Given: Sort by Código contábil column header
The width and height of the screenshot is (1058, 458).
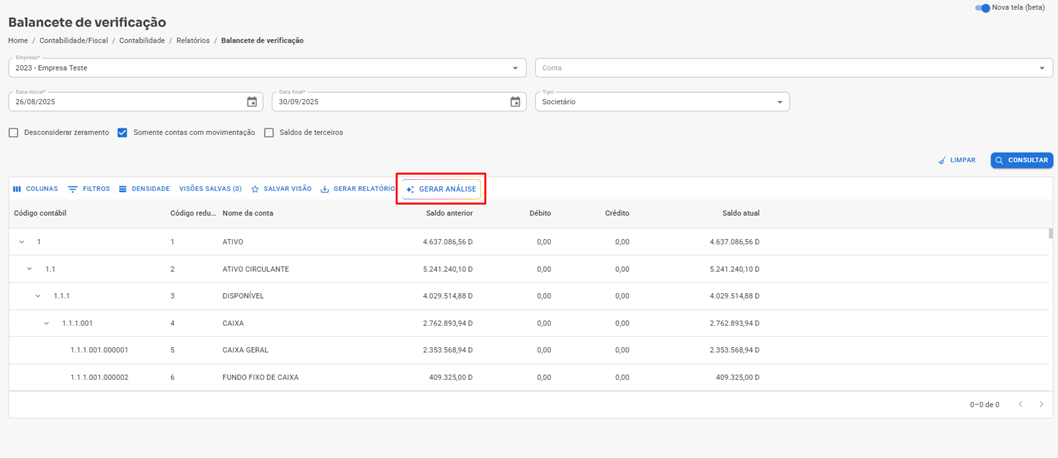Looking at the screenshot, I should [40, 213].
